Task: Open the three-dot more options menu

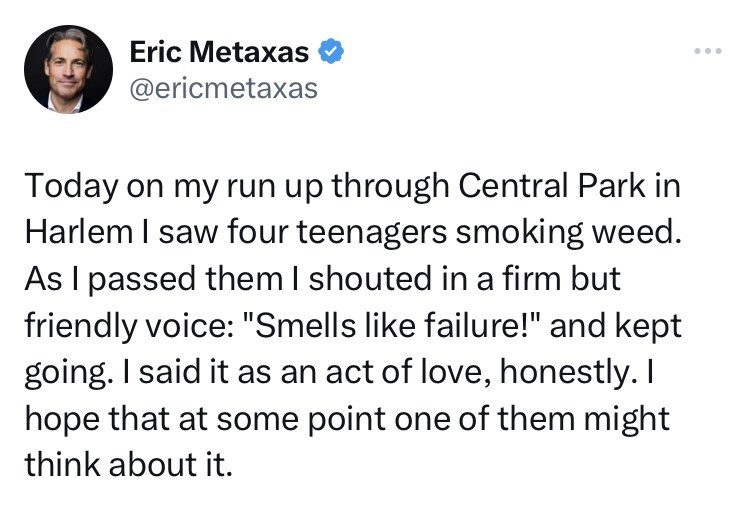Action: (x=710, y=51)
